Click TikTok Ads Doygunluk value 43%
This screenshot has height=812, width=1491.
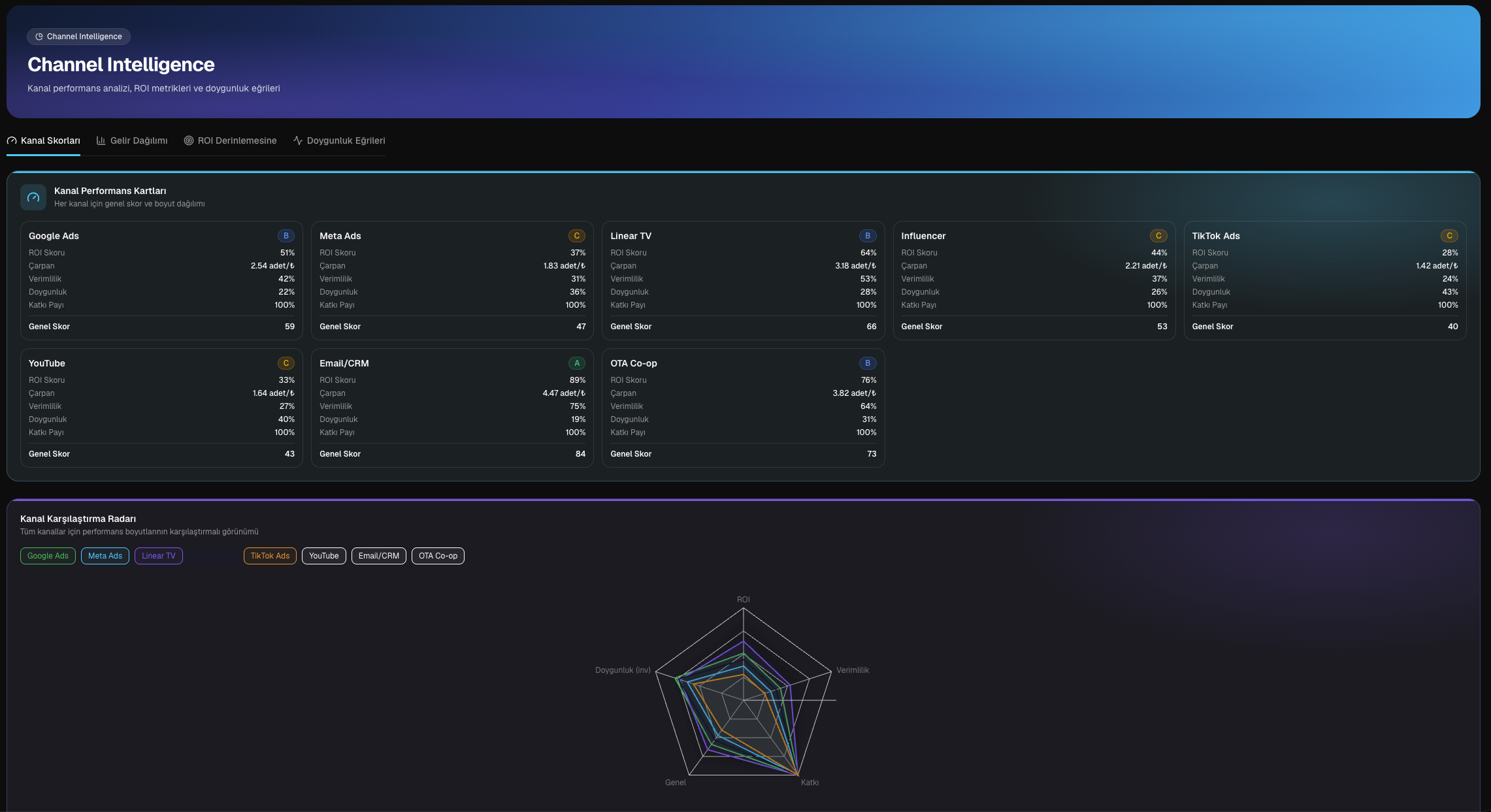(x=1450, y=292)
